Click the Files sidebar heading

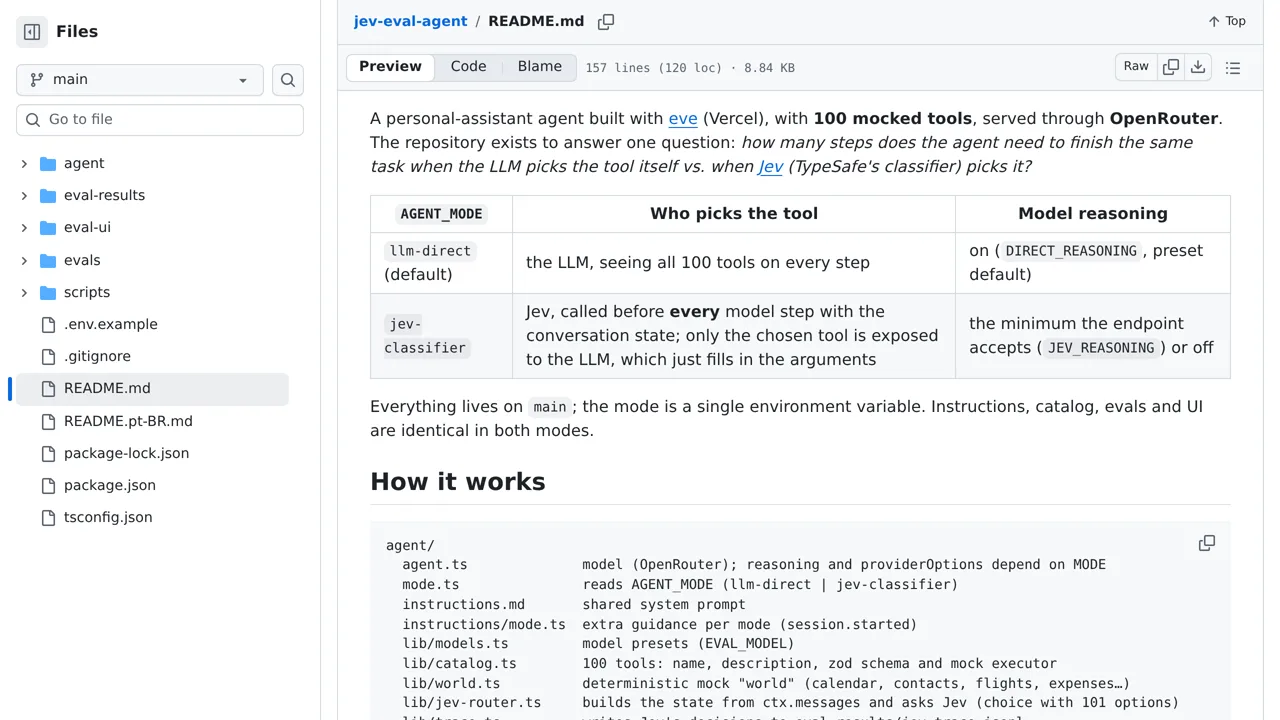77,32
